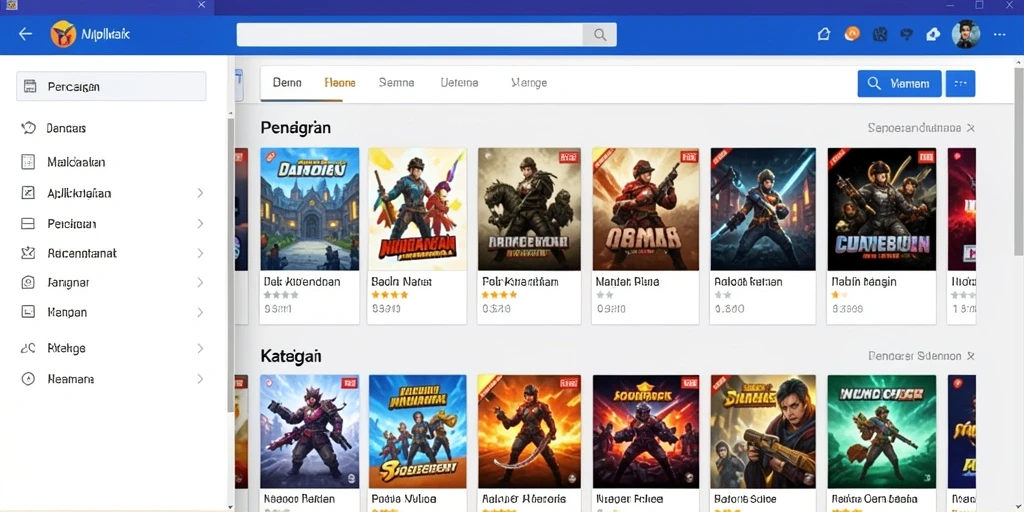Click the Rtkaige sidebar icon

[28, 349]
